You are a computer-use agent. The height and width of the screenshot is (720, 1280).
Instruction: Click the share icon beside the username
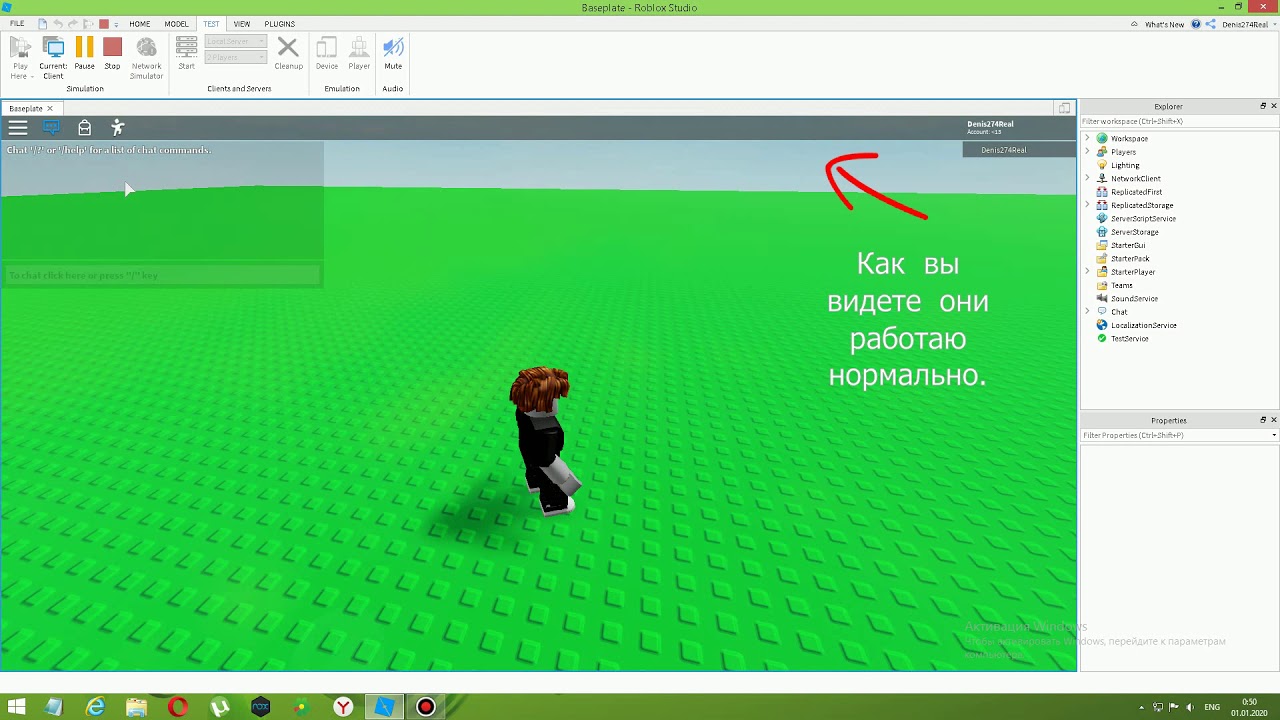1211,24
